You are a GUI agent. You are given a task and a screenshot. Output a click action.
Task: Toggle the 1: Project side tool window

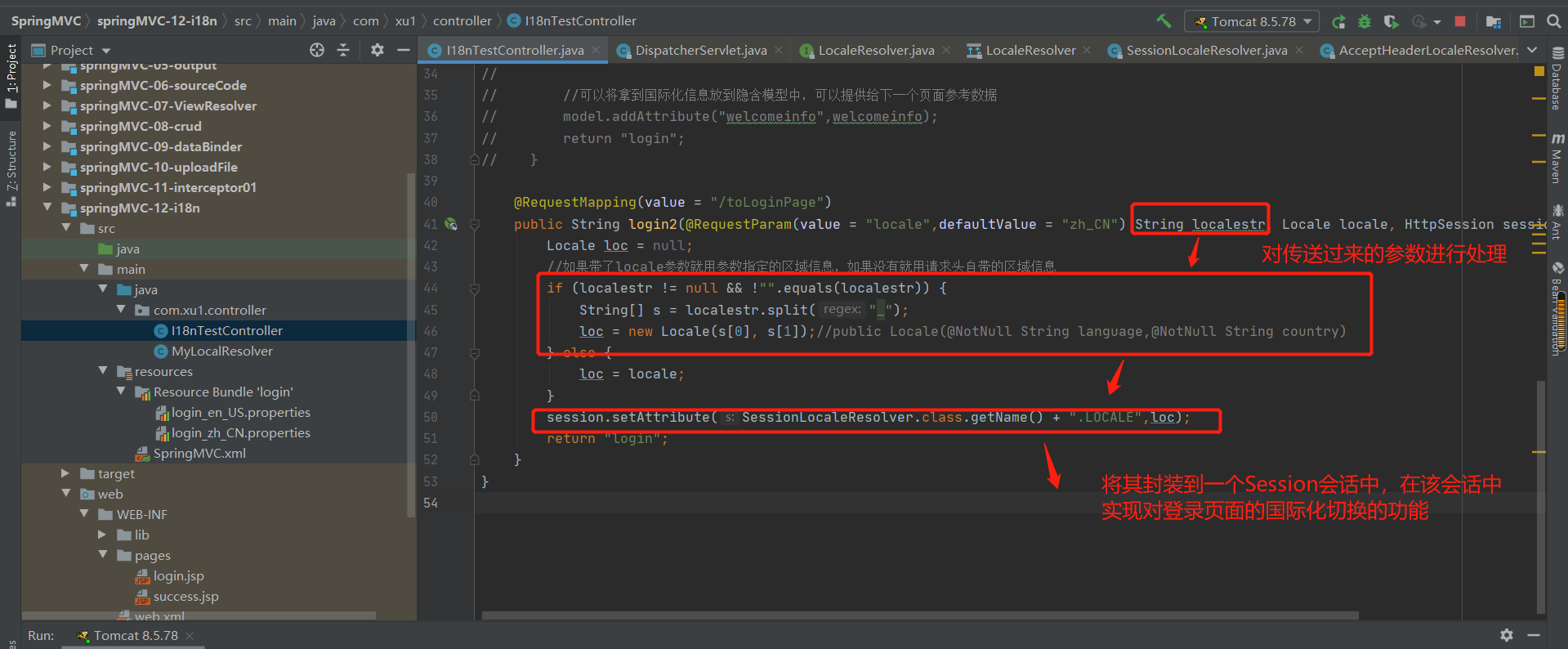click(x=11, y=76)
